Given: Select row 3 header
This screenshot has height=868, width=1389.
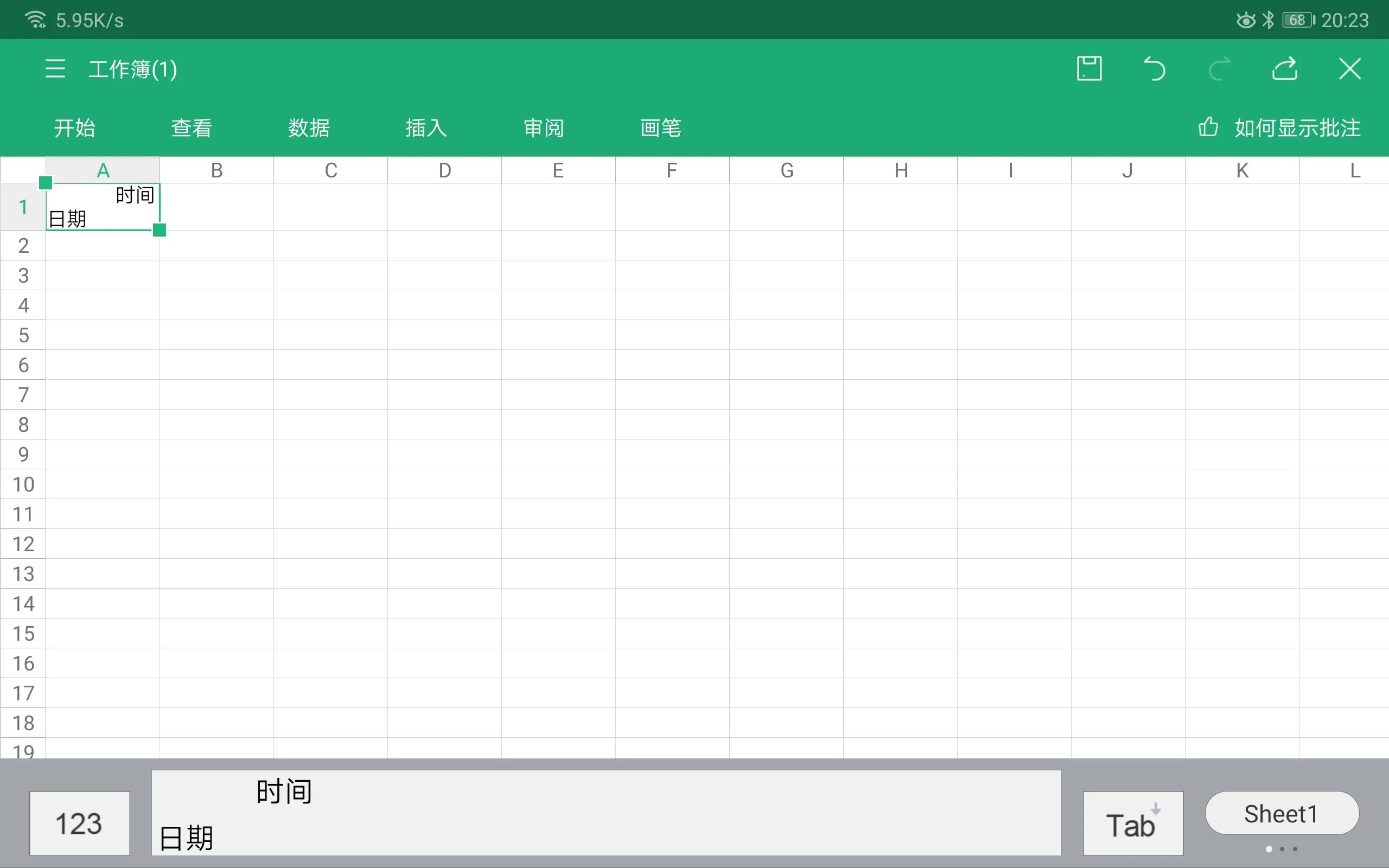Looking at the screenshot, I should tap(23, 276).
